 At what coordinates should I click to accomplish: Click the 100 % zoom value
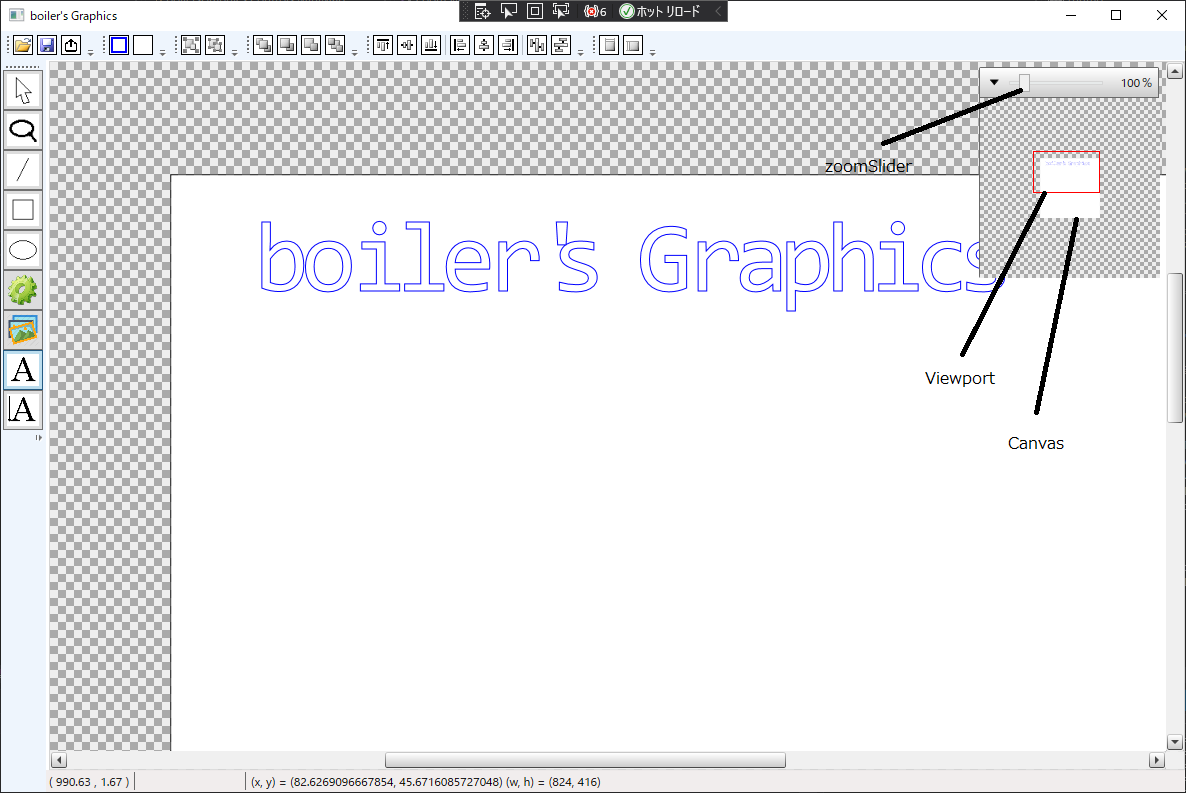pyautogui.click(x=1136, y=82)
